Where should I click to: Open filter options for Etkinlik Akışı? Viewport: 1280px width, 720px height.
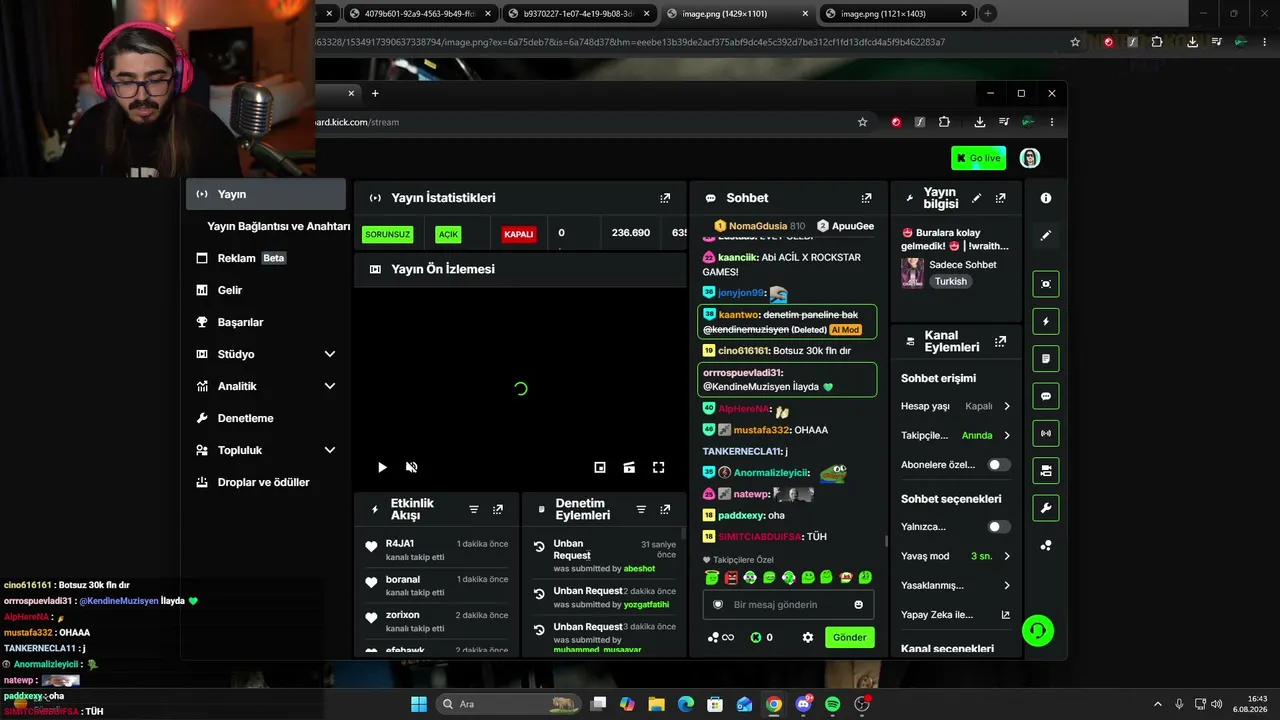(474, 509)
